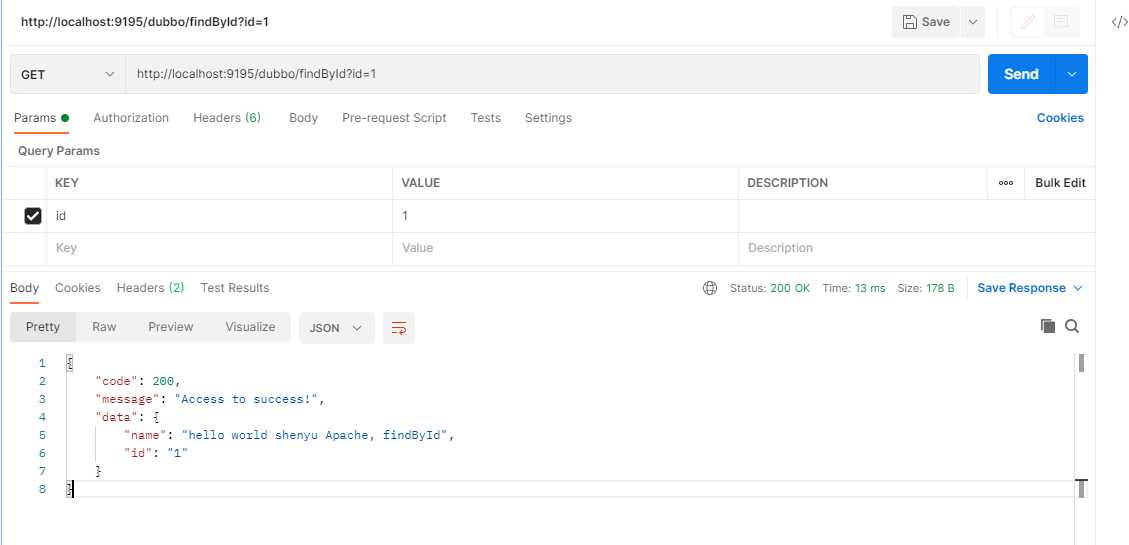
Task: Click the id key cell
Action: coord(220,216)
